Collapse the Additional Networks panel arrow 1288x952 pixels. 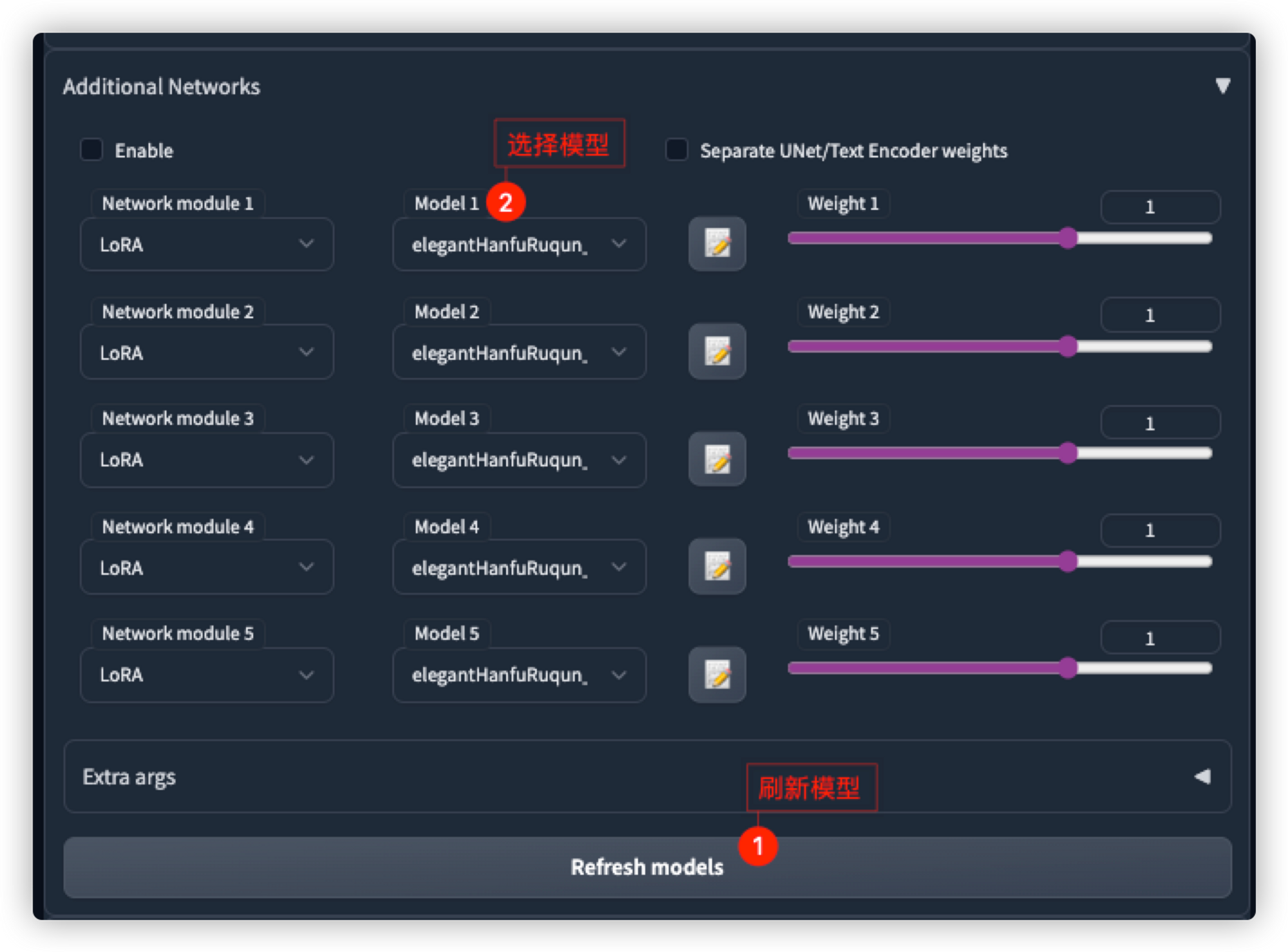1222,86
